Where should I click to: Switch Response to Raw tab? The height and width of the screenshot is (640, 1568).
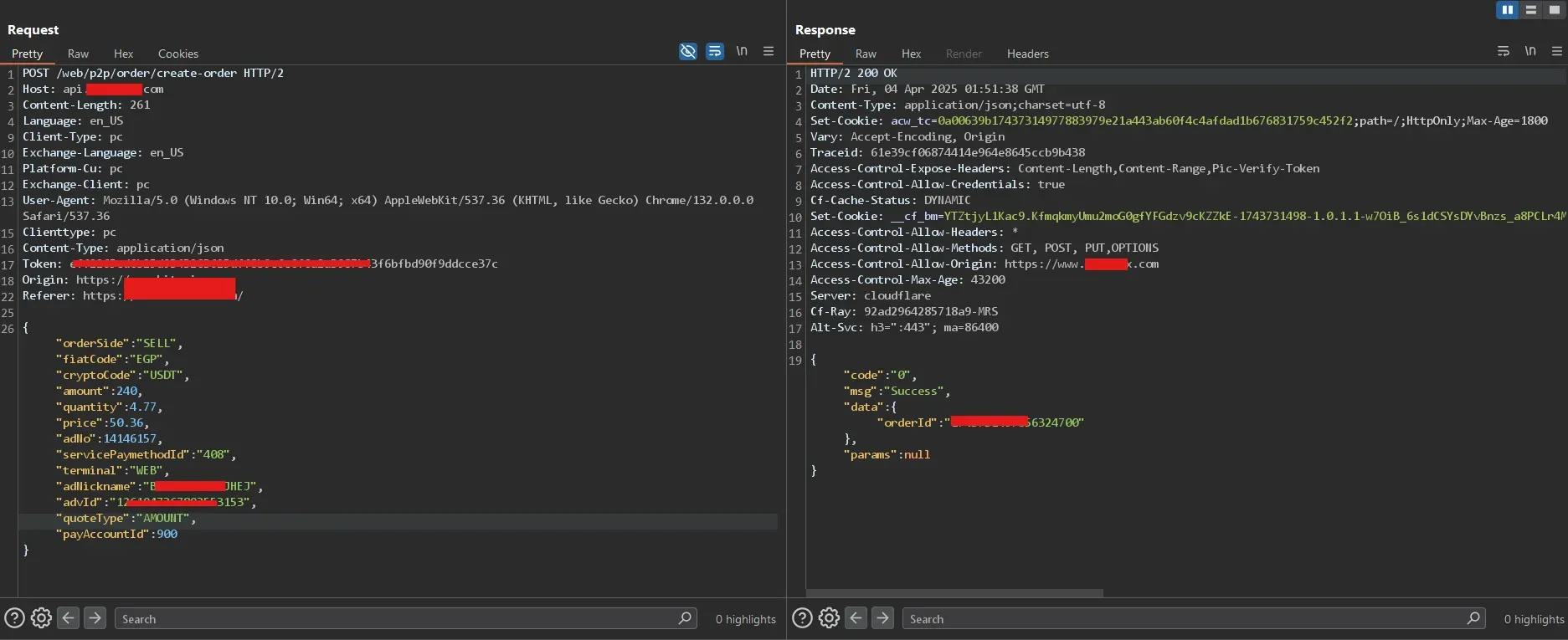pos(866,54)
